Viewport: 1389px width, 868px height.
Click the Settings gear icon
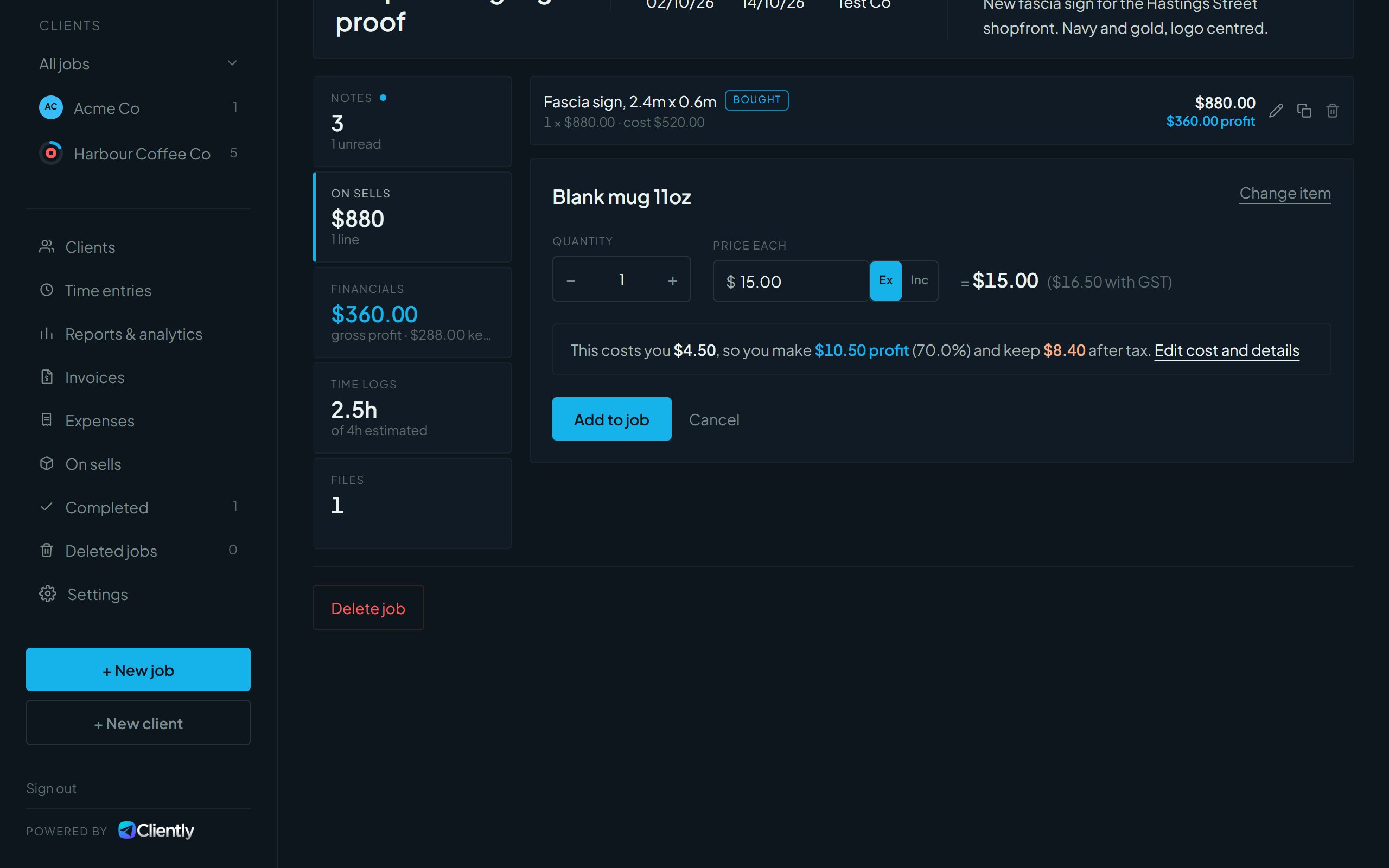[x=48, y=593]
